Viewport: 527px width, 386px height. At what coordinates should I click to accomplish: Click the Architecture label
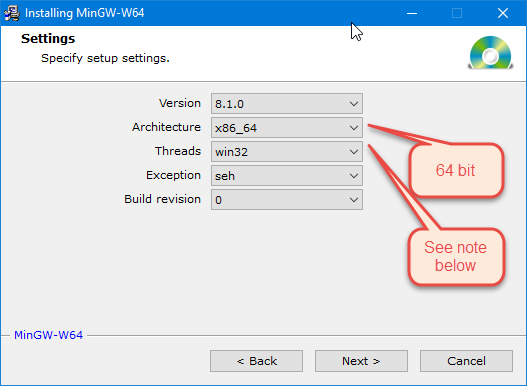click(x=166, y=127)
